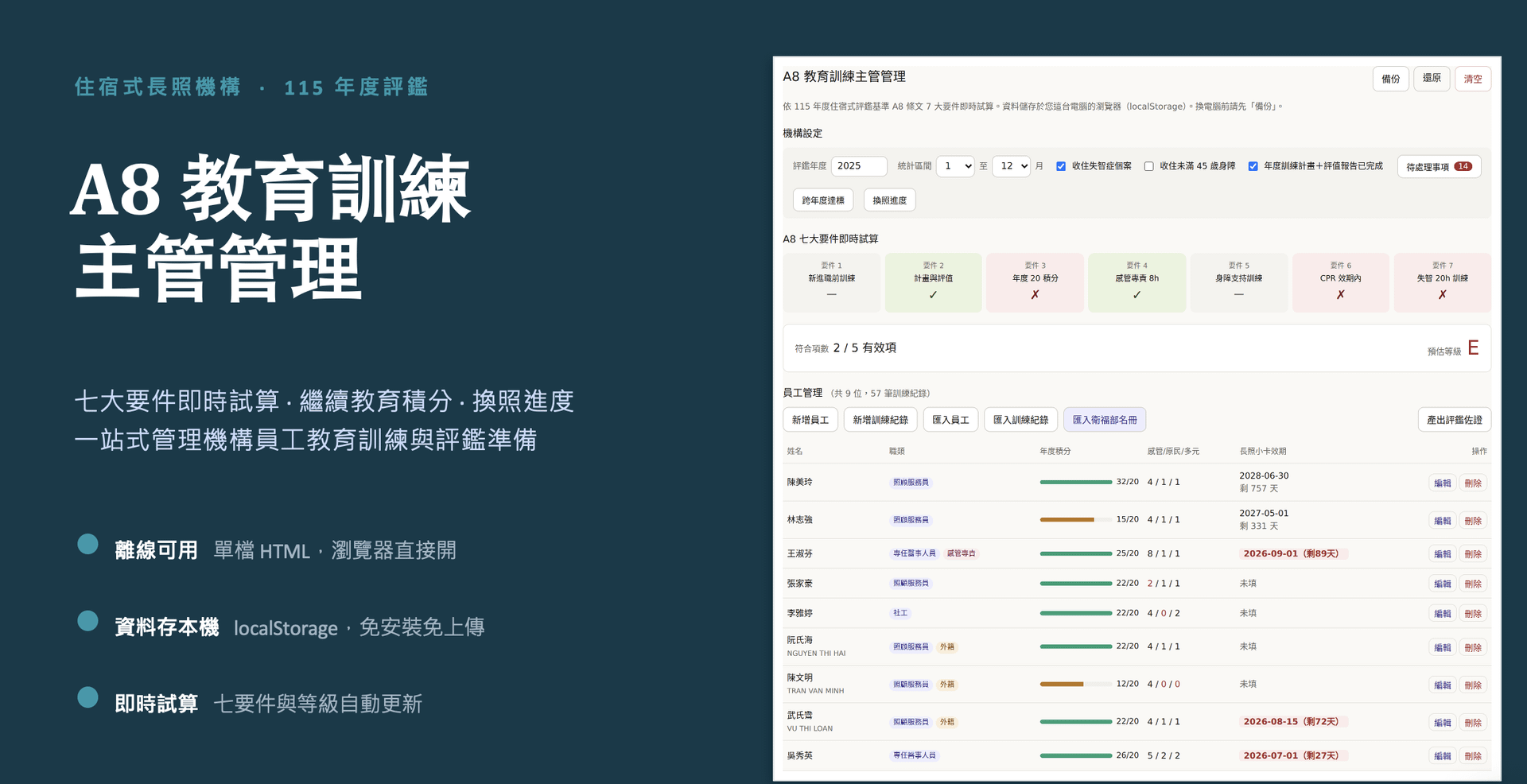Click 陳美玲's green 32/20 progress bar
The width and height of the screenshot is (1527, 784).
click(x=1075, y=482)
